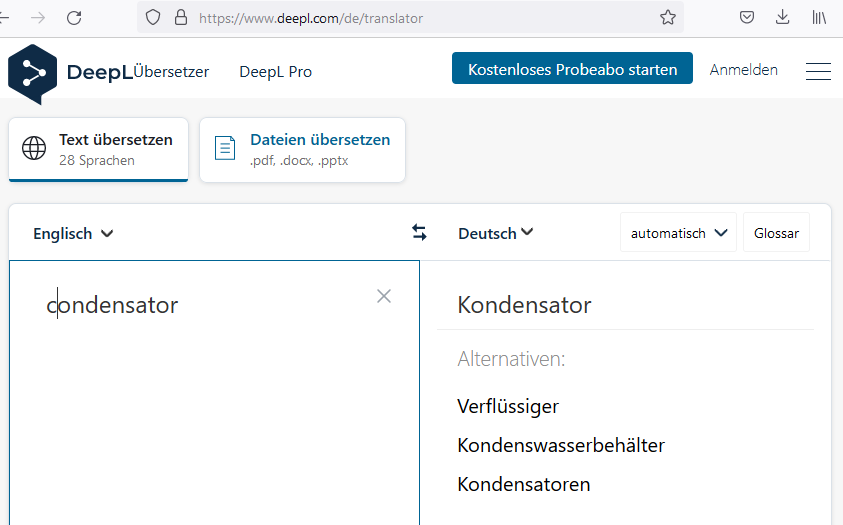This screenshot has width=843, height=525.
Task: Save page to Pocket
Action: coord(747,18)
